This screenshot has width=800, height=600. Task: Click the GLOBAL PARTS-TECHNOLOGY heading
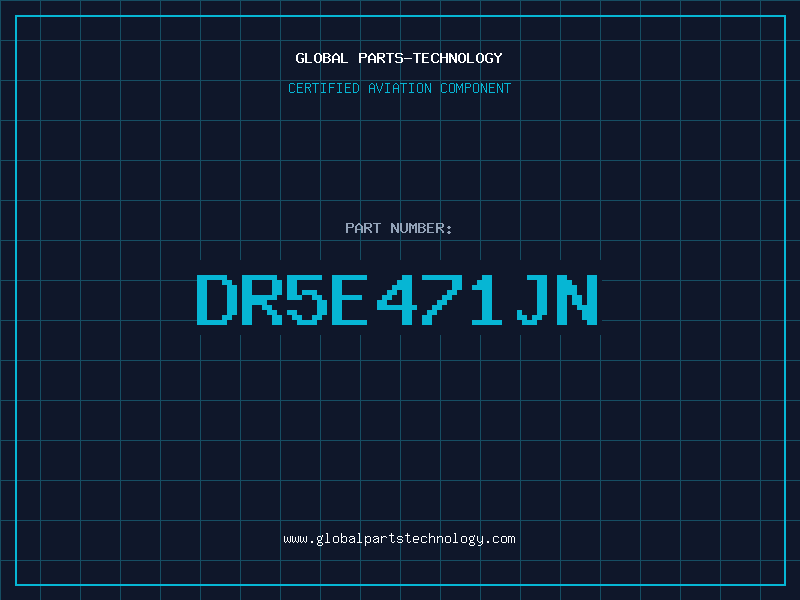399,58
